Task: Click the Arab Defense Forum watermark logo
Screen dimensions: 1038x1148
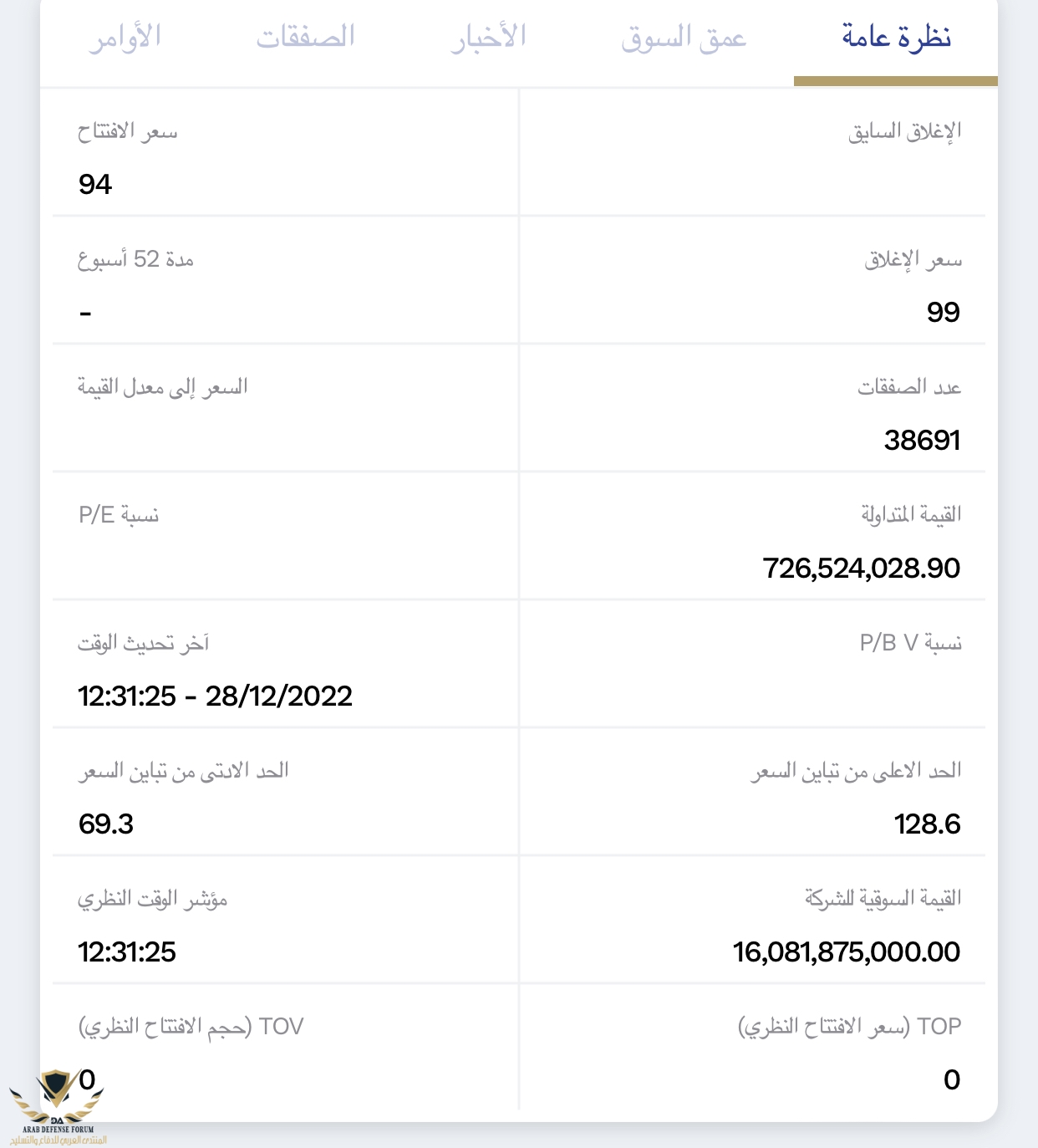Action: pos(57,1106)
